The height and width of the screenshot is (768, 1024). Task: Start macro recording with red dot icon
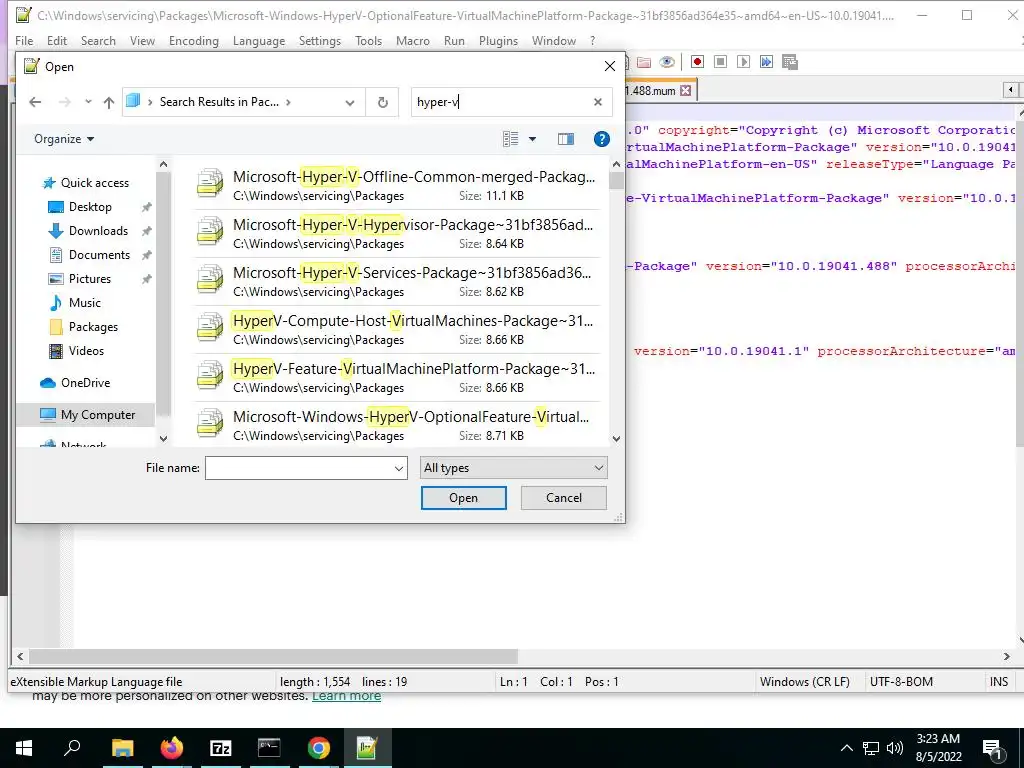(x=697, y=62)
